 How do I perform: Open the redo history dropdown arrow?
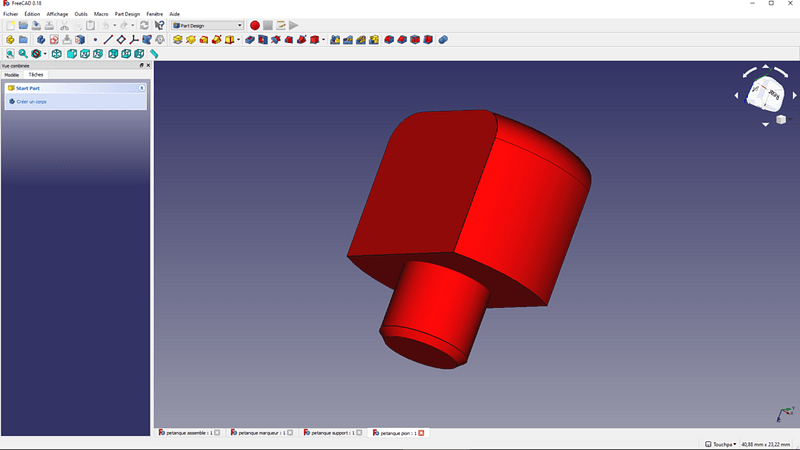pos(133,26)
